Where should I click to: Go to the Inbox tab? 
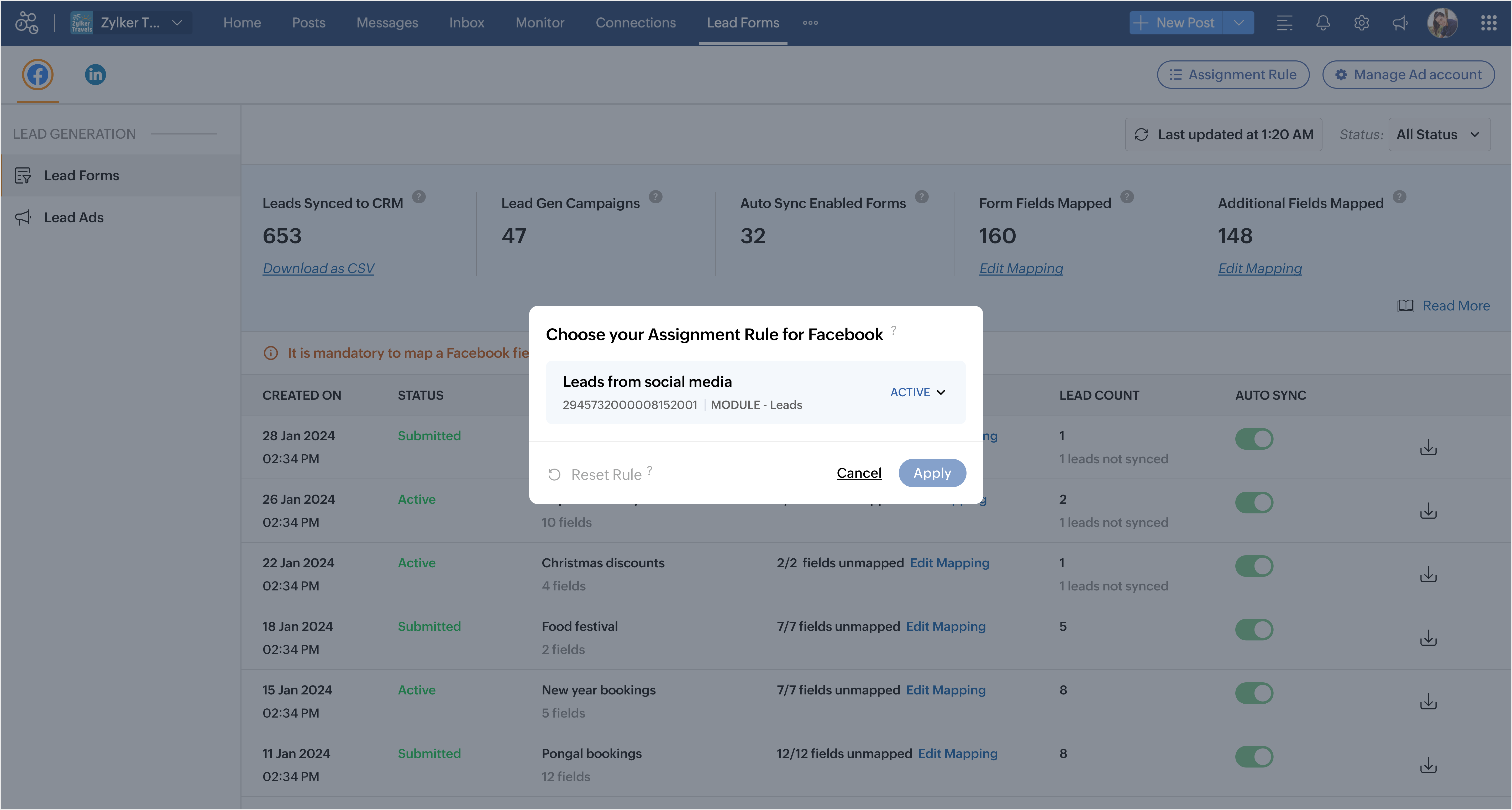coord(467,23)
